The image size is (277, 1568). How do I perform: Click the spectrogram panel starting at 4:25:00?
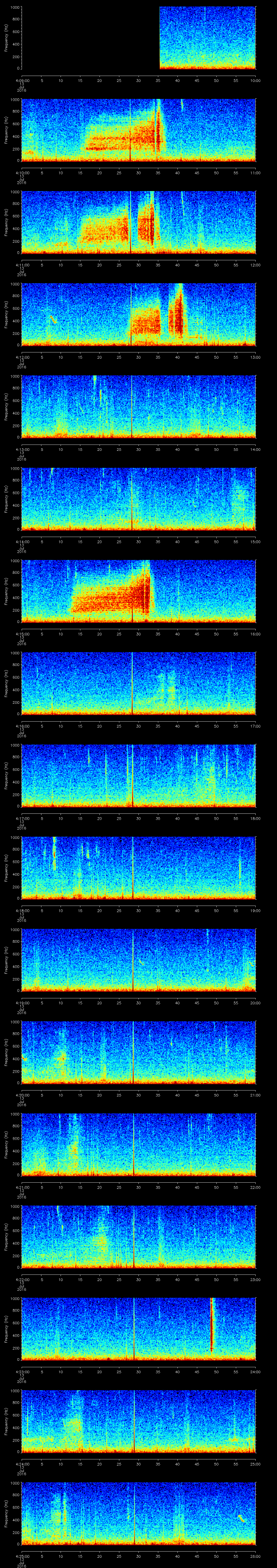click(x=139, y=1513)
